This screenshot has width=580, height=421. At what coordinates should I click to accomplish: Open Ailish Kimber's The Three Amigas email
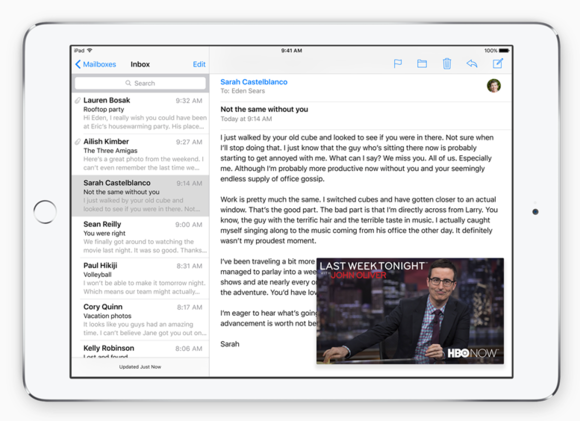point(141,155)
